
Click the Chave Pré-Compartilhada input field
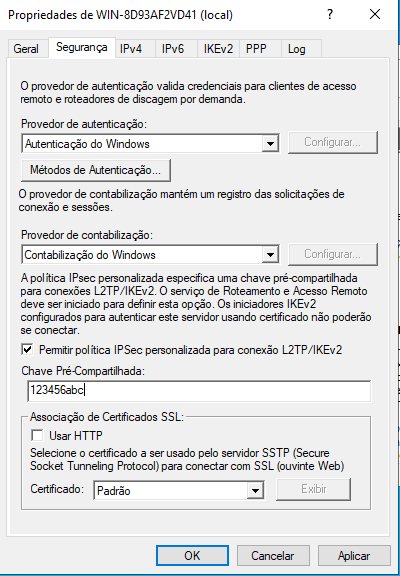(199, 390)
